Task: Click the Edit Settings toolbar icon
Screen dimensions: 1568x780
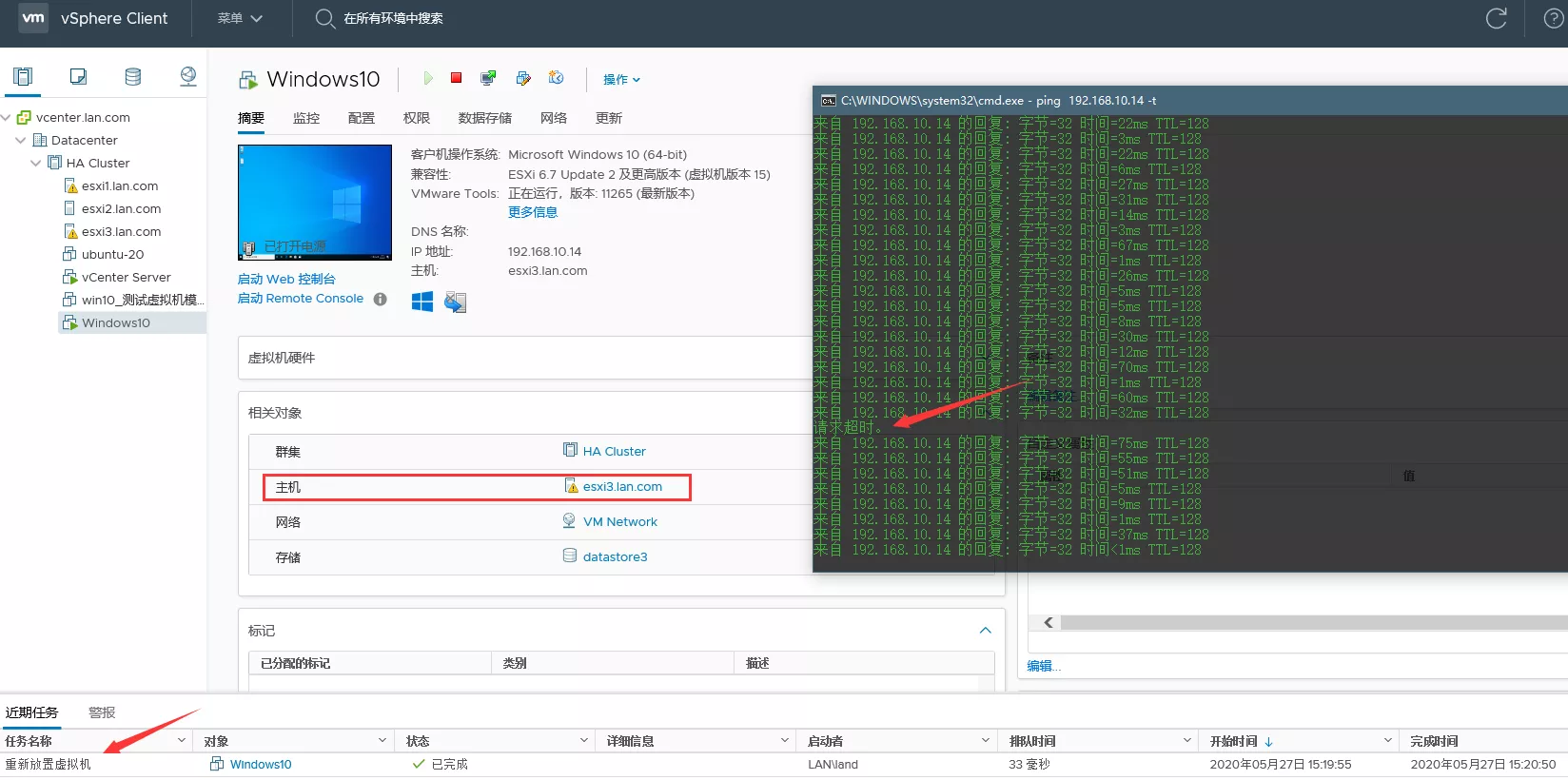Action: click(x=522, y=78)
